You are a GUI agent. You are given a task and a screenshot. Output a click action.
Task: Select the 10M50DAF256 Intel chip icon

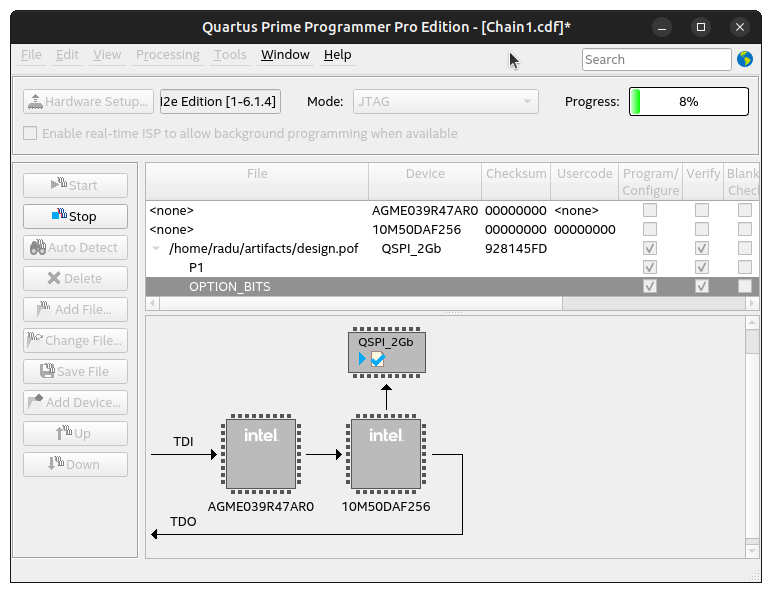click(x=386, y=454)
